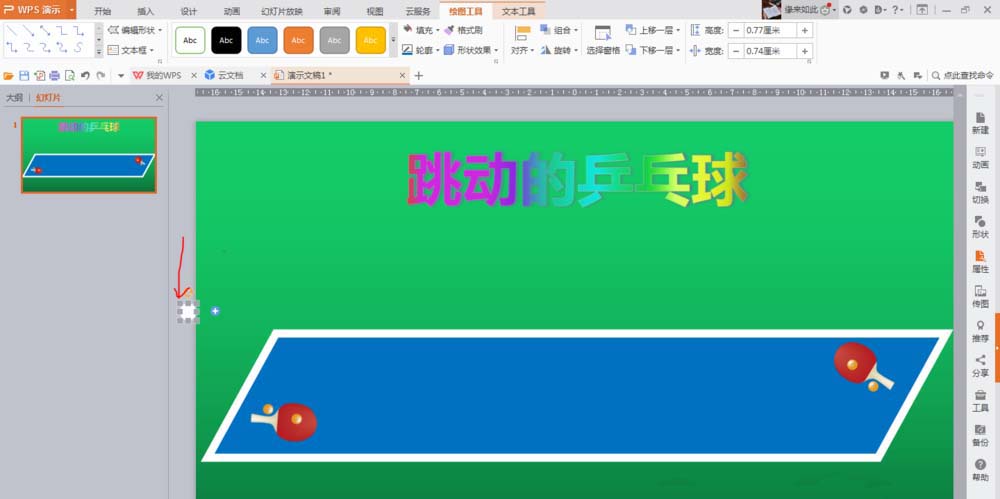The width and height of the screenshot is (1000, 499).
Task: Increase the 高度 height value
Action: (805, 30)
